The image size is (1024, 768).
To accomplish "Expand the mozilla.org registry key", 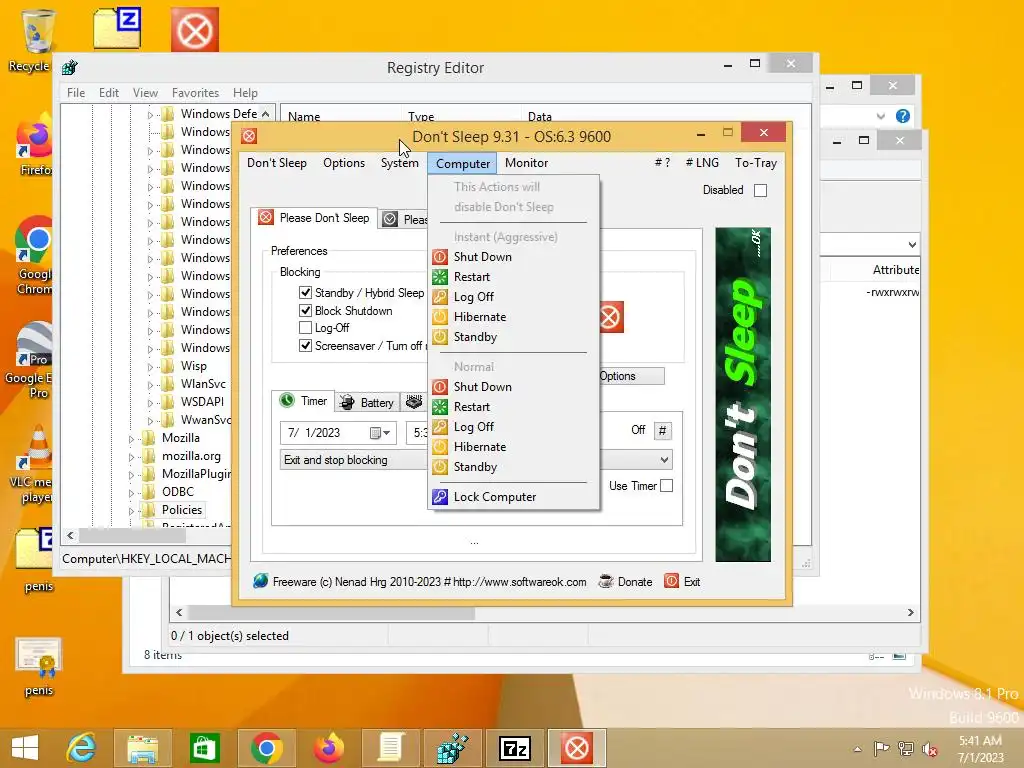I will coord(131,457).
